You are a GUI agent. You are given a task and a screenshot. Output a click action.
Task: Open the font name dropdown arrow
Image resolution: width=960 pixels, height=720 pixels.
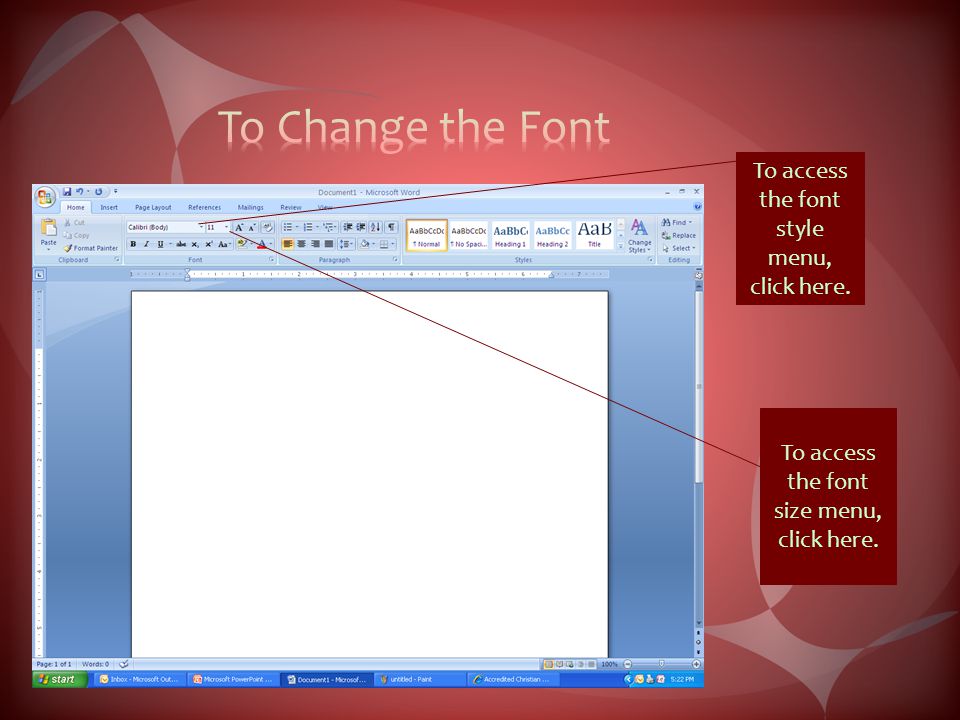point(201,227)
